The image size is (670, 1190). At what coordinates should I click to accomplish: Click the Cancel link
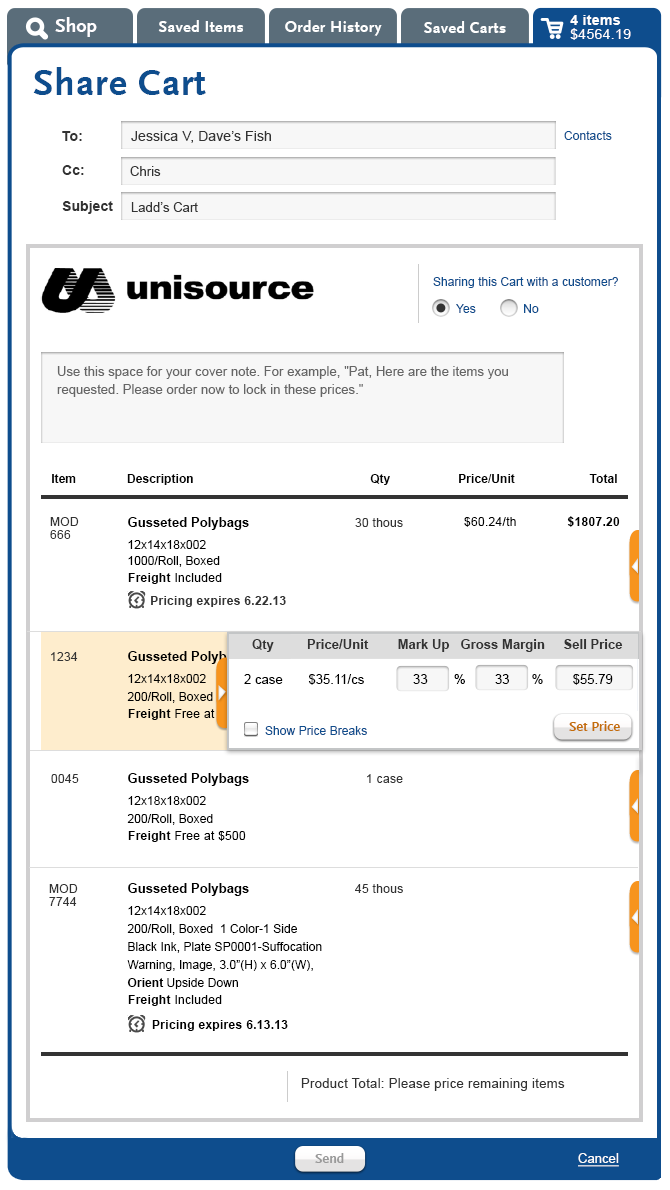click(x=598, y=1158)
